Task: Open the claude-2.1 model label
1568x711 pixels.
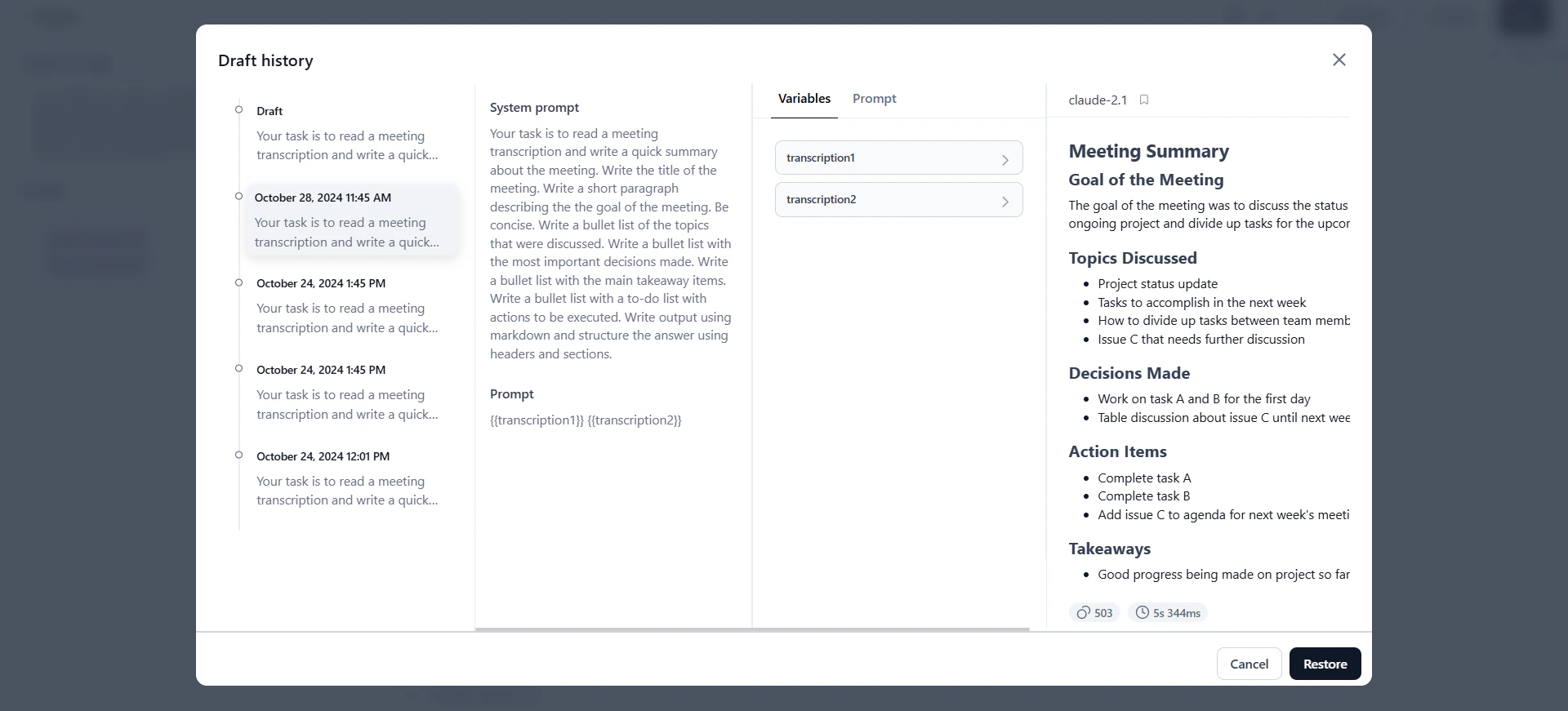Action: 1096,100
